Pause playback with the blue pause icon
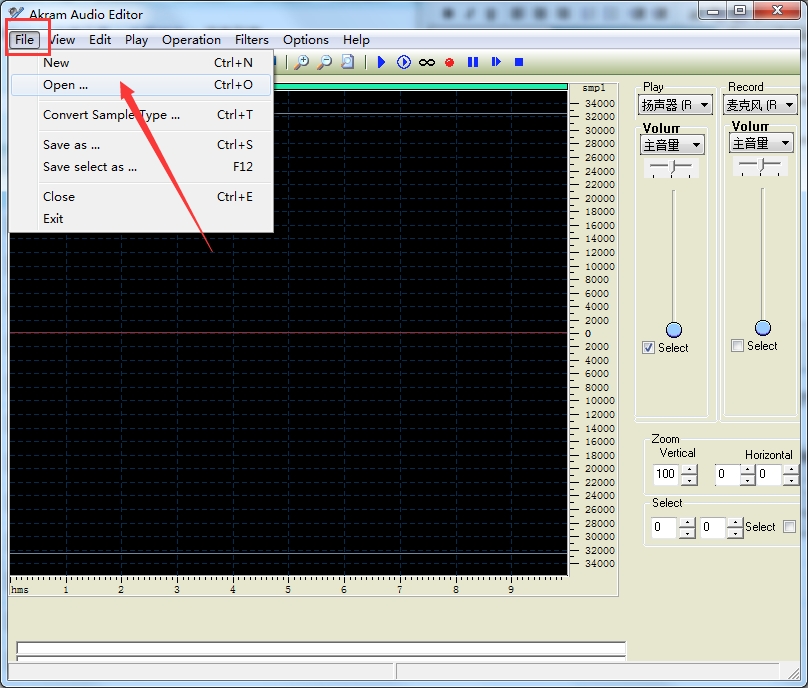This screenshot has width=808, height=688. click(x=473, y=62)
